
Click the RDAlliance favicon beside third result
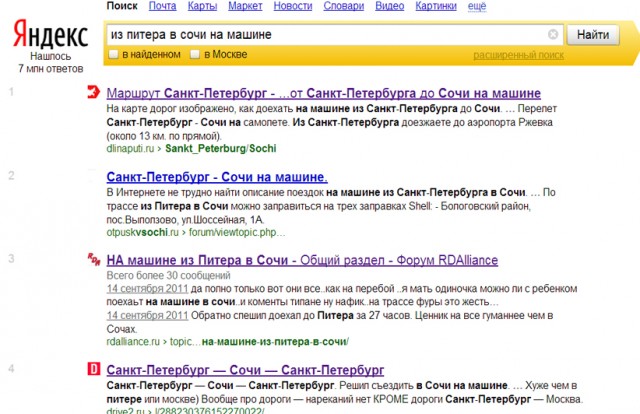(x=93, y=260)
